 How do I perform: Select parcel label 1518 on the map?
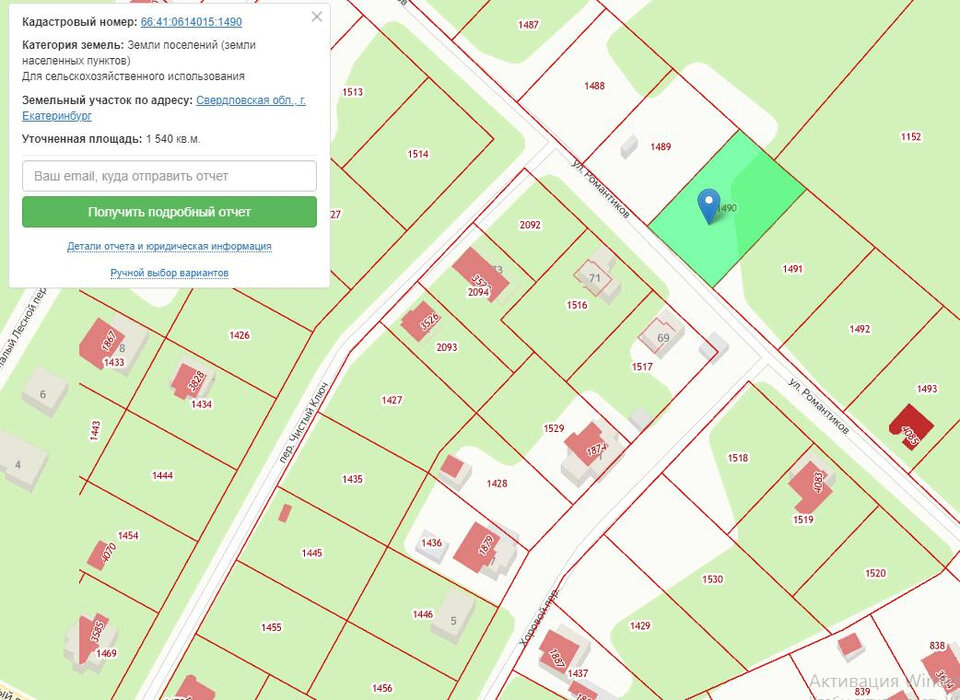[x=737, y=457]
